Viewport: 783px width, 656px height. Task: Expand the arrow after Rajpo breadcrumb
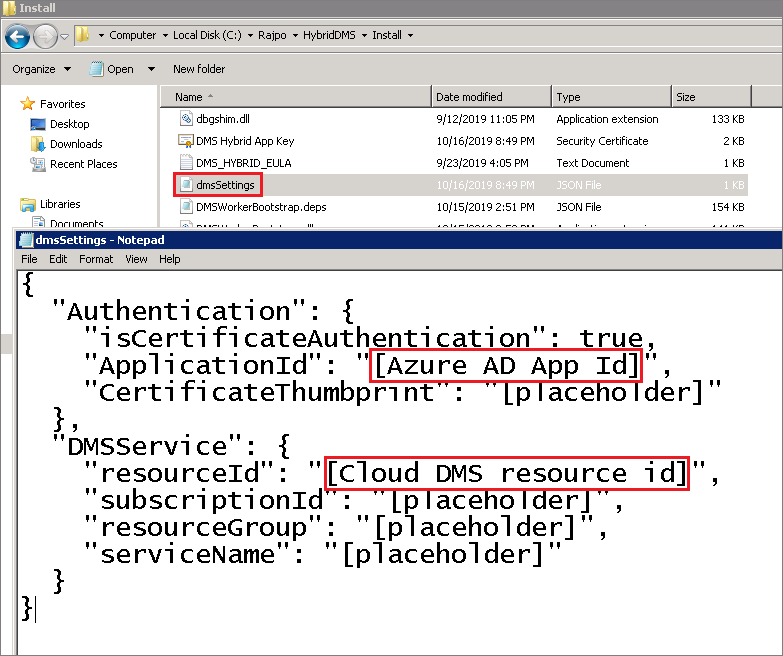click(x=295, y=35)
